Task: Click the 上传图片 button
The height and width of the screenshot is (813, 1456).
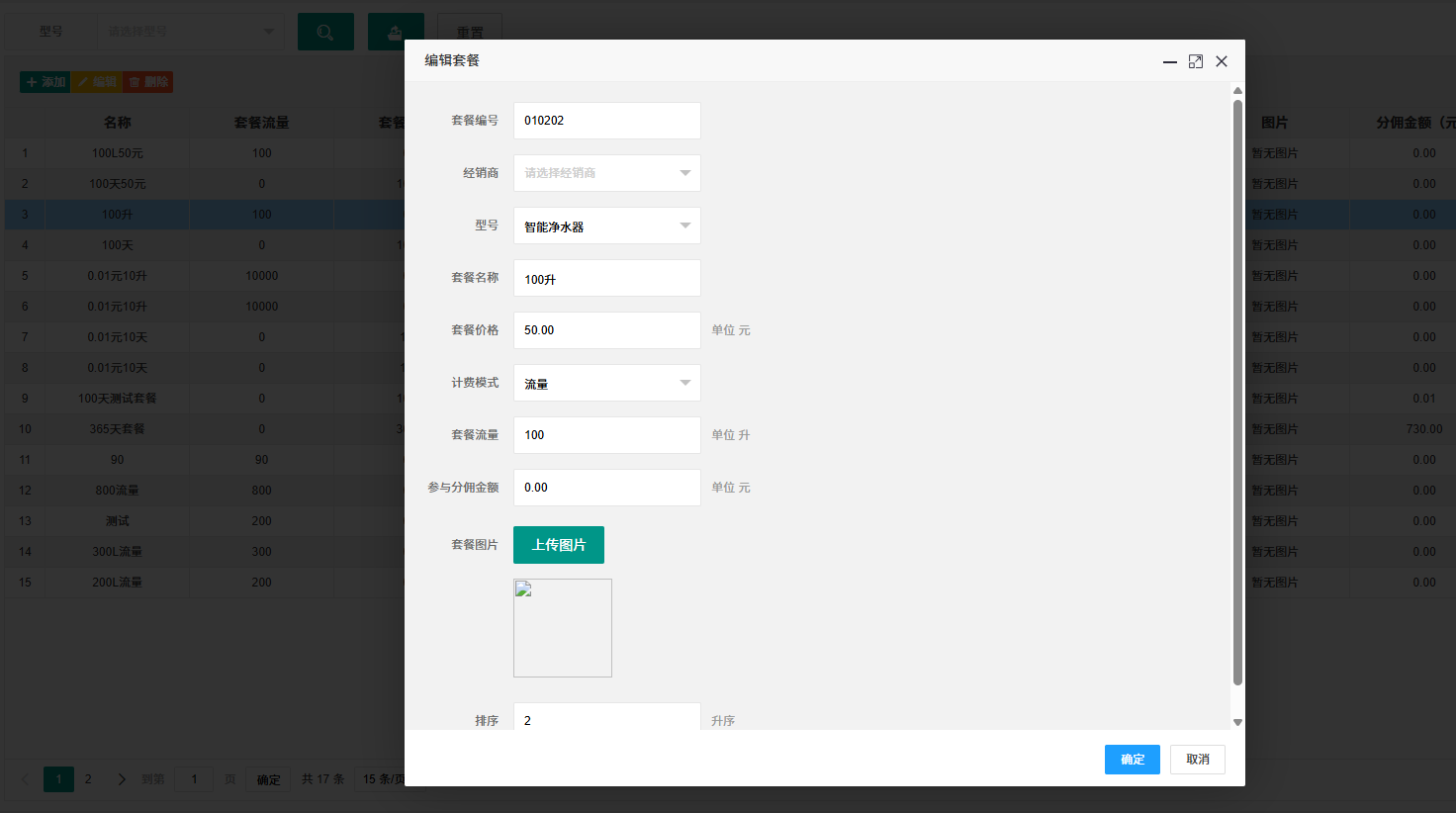Action: point(559,545)
